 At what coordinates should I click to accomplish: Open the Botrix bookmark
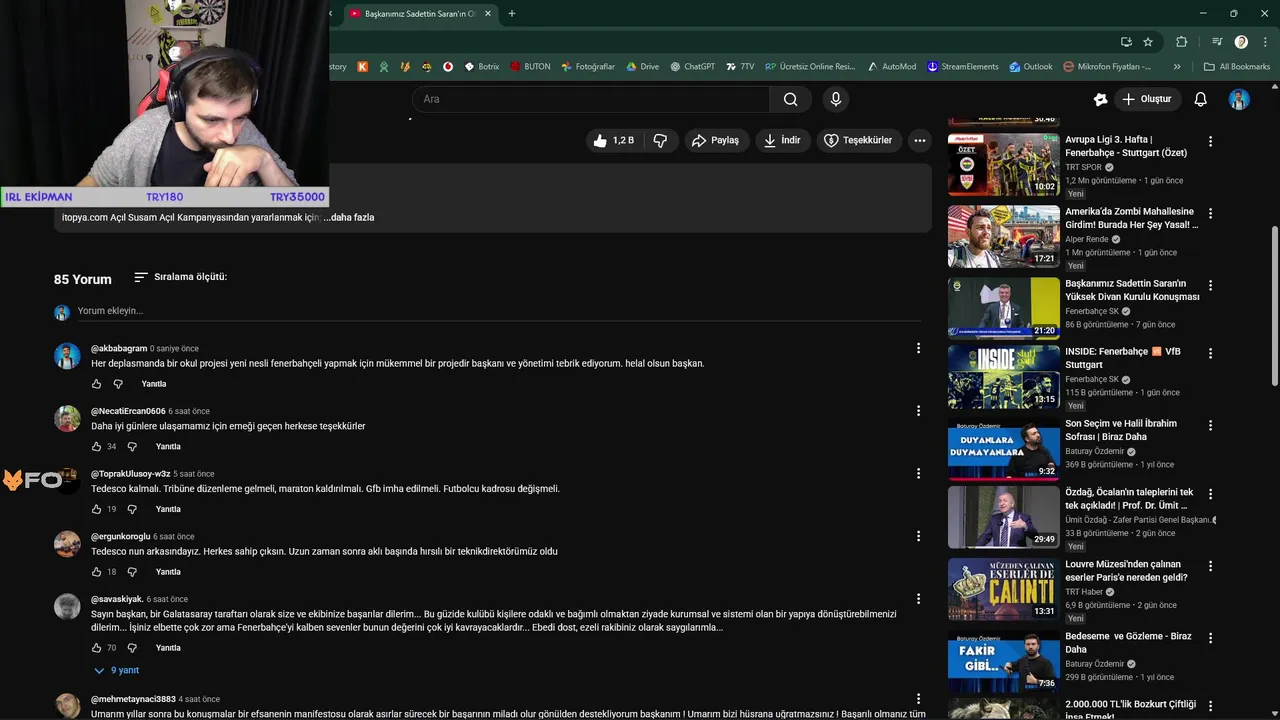[x=481, y=67]
